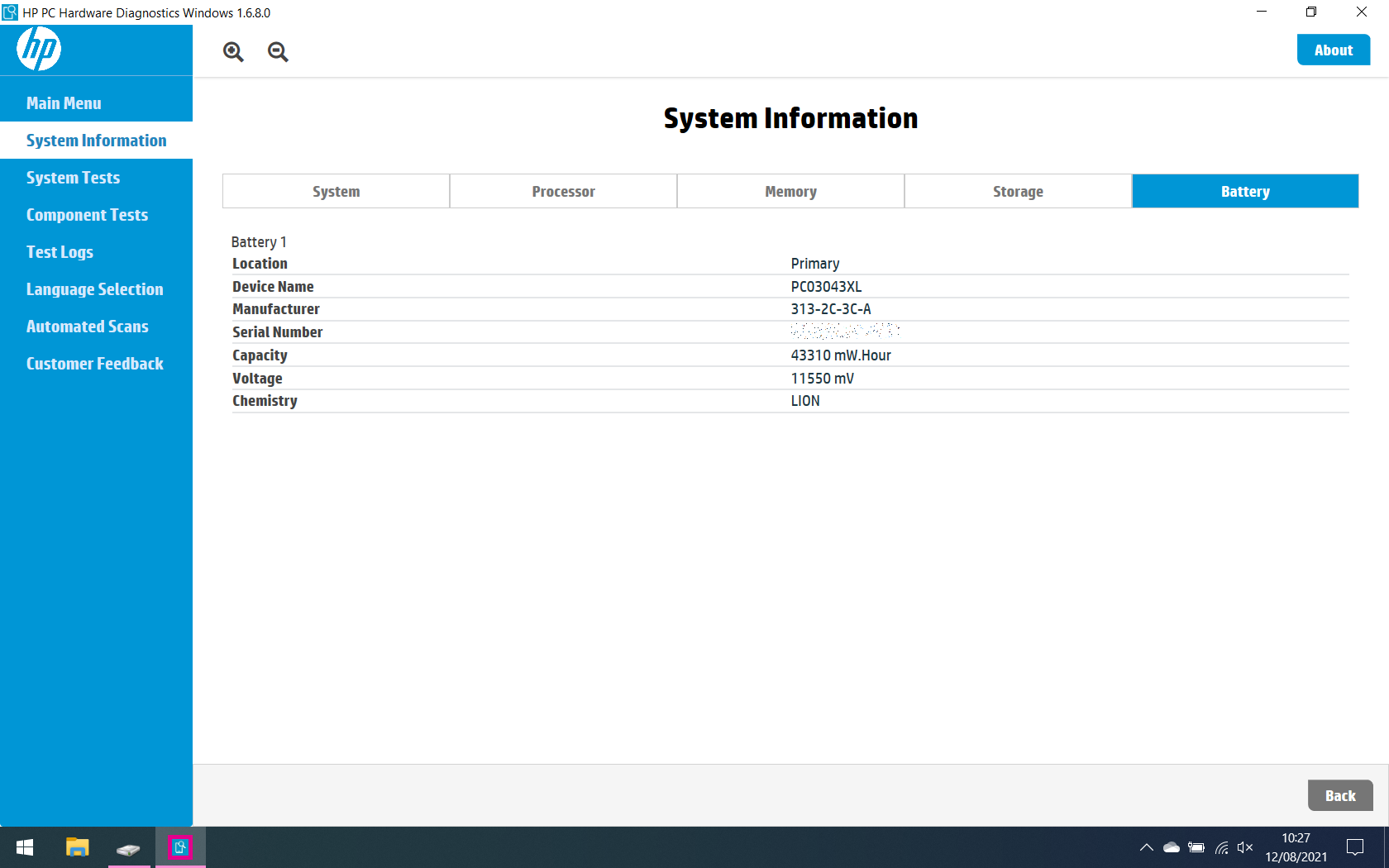Click the Chemistry label
The height and width of the screenshot is (868, 1389).
tap(265, 401)
